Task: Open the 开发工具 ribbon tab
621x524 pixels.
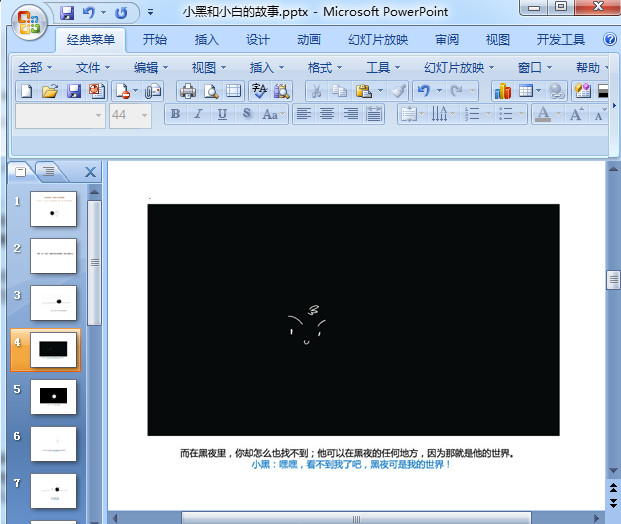Action: click(560, 39)
